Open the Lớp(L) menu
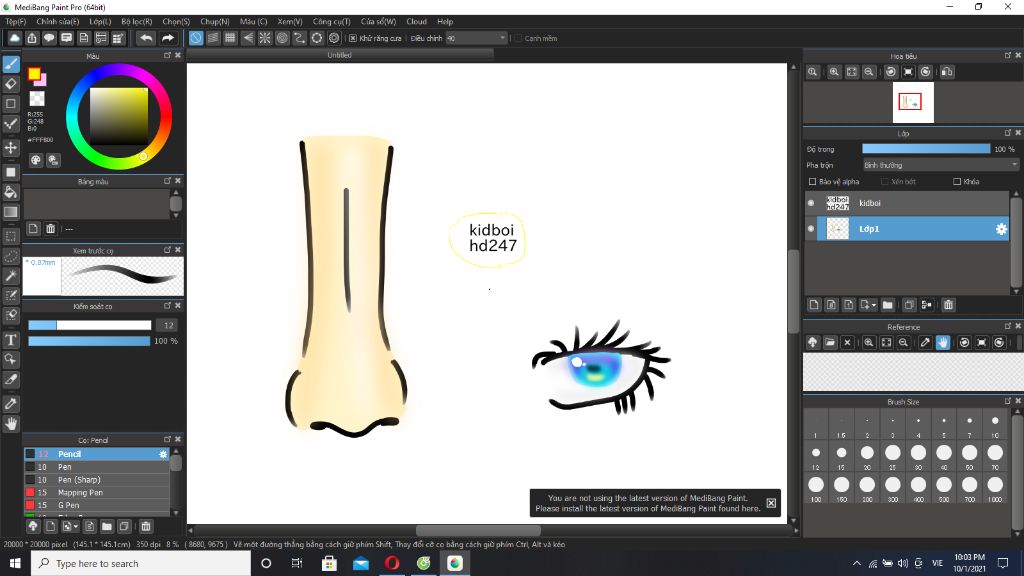 tap(100, 22)
